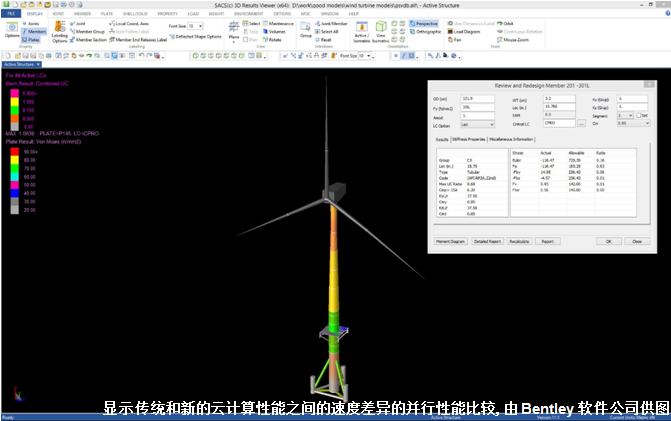Click the Reset selection tool
This screenshot has width=671, height=421.
(323, 40)
